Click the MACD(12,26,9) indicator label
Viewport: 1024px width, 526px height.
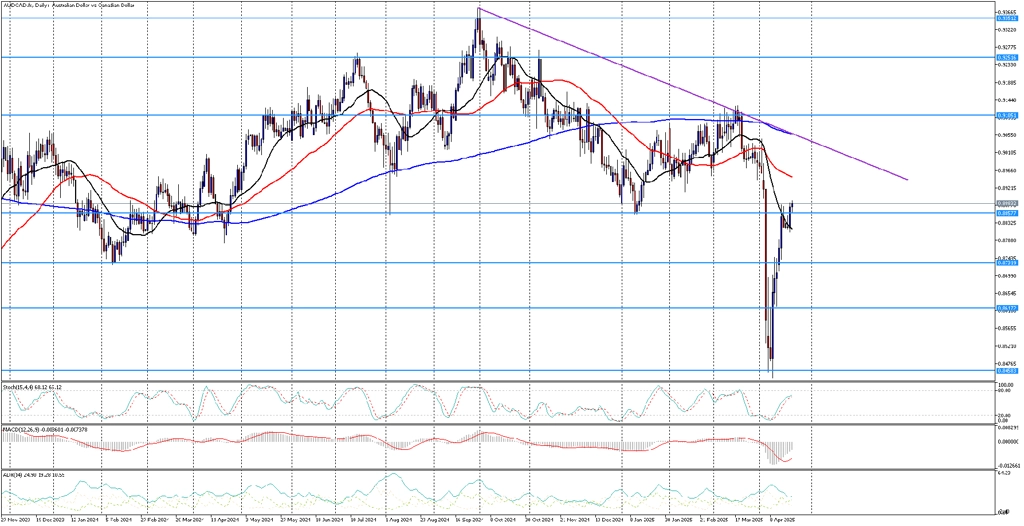coord(45,429)
